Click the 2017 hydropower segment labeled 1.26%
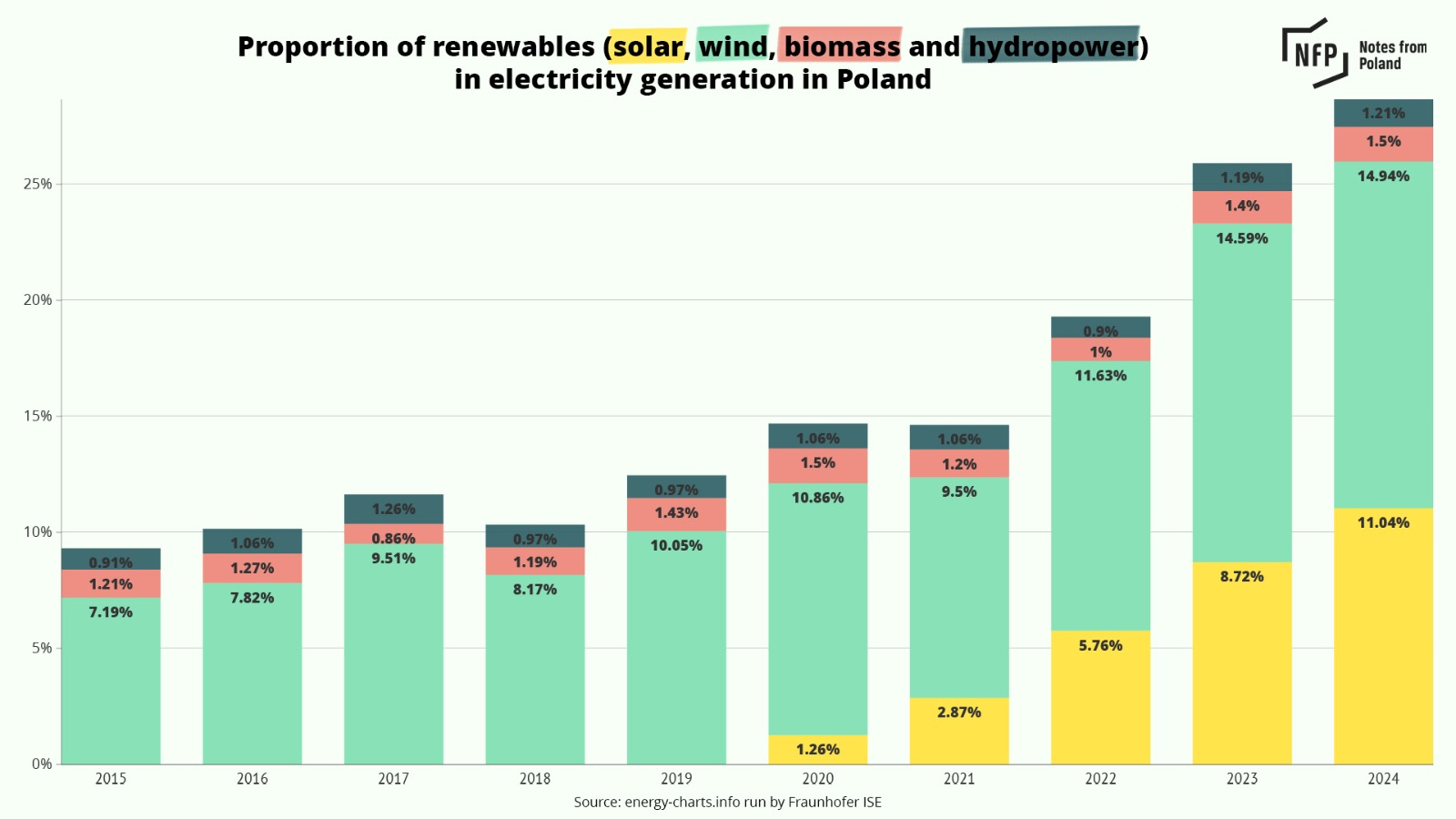1456x819 pixels. tap(393, 509)
